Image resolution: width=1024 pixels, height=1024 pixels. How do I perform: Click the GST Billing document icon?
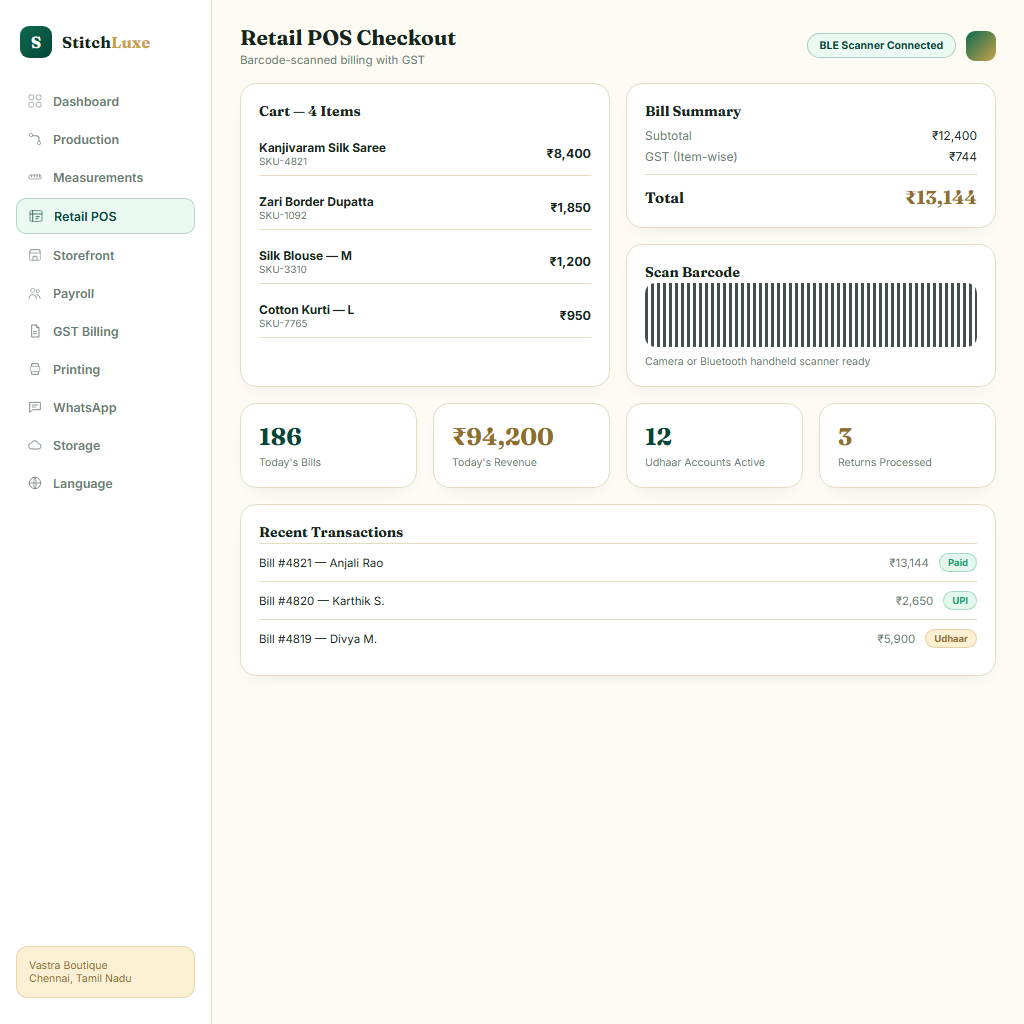pyautogui.click(x=35, y=331)
